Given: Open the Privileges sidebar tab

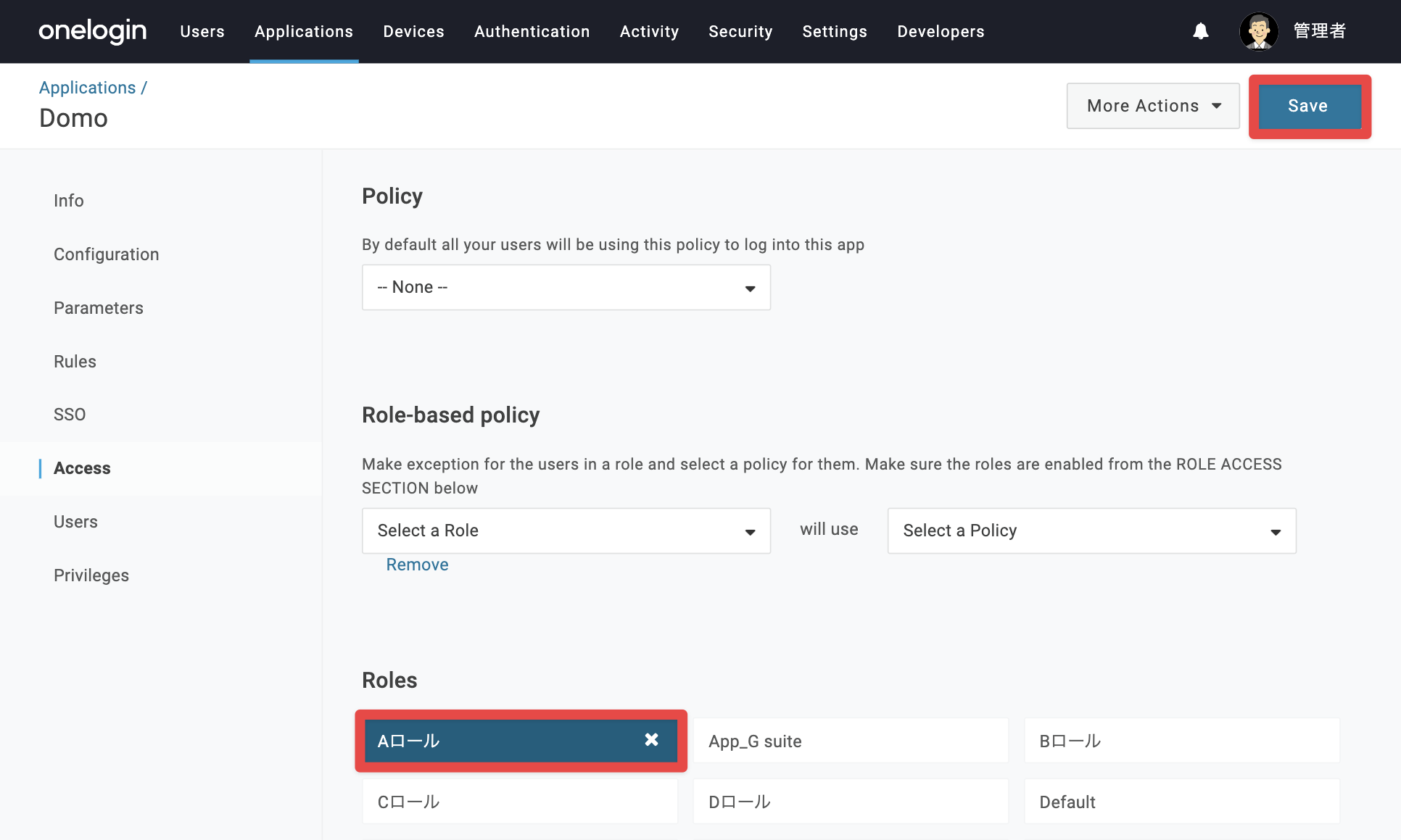Looking at the screenshot, I should [91, 575].
